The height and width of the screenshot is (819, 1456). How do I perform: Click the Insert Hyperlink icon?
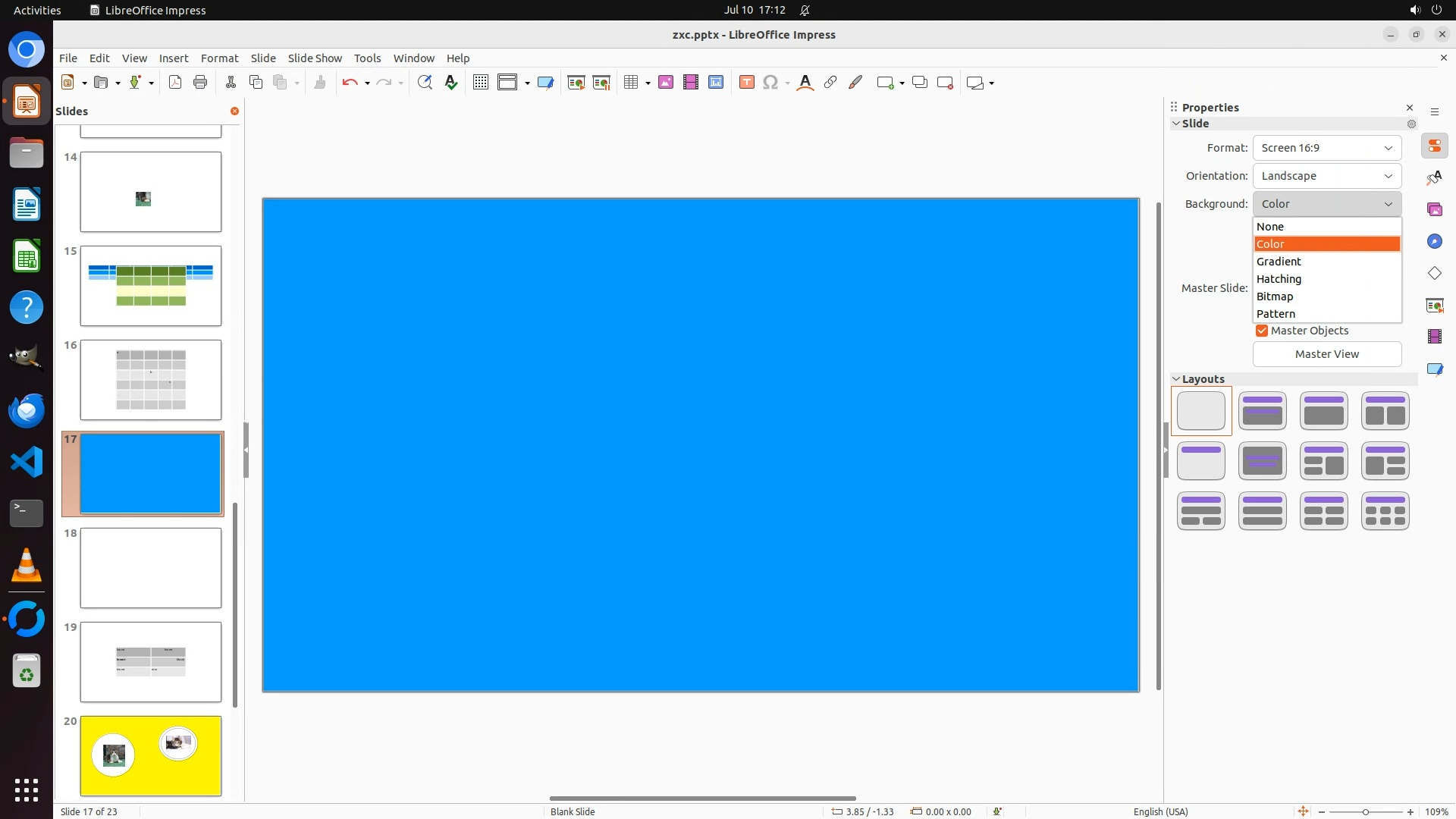(830, 83)
